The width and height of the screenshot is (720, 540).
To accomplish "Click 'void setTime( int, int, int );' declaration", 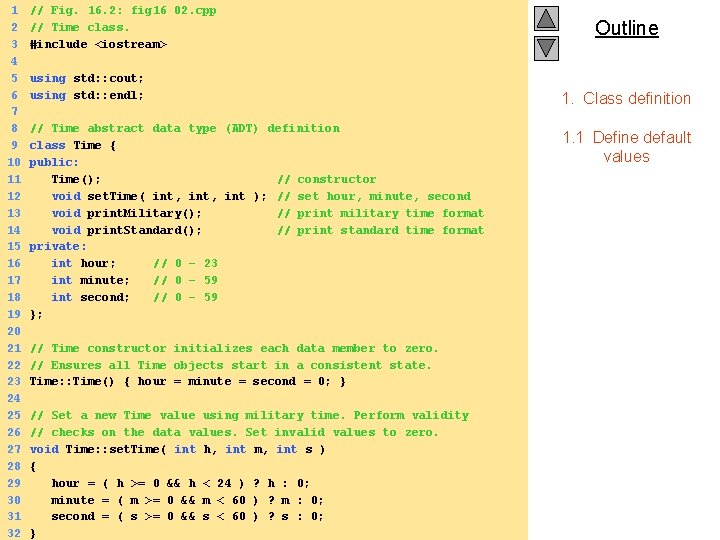I will [x=159, y=196].
